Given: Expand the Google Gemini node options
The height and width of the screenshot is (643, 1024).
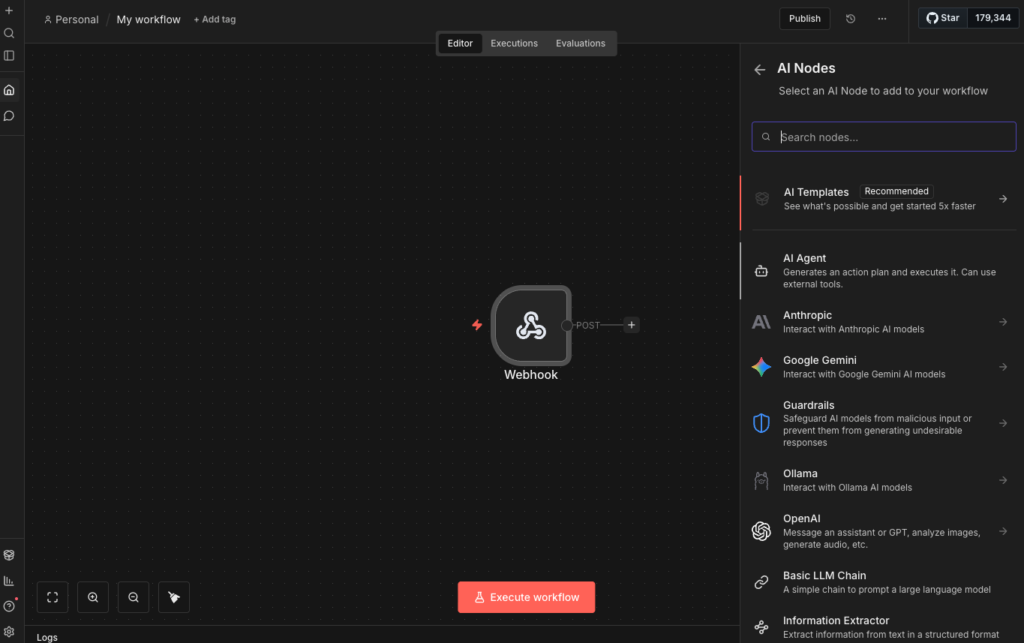Looking at the screenshot, I should (x=1002, y=367).
